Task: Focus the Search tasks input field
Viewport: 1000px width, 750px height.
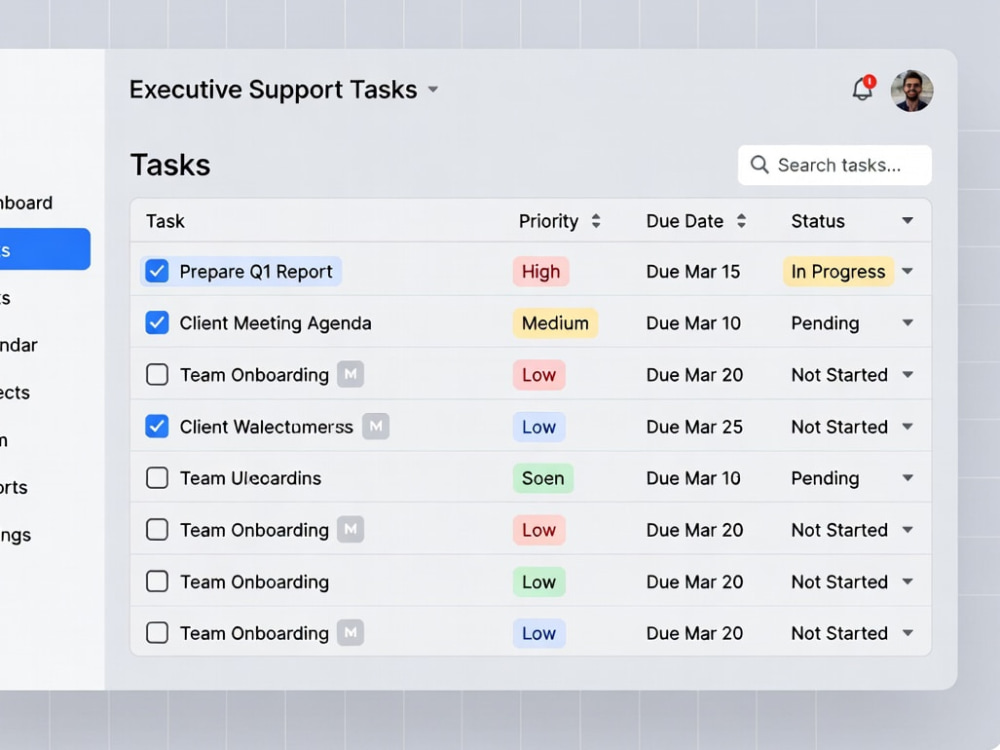Action: click(834, 165)
